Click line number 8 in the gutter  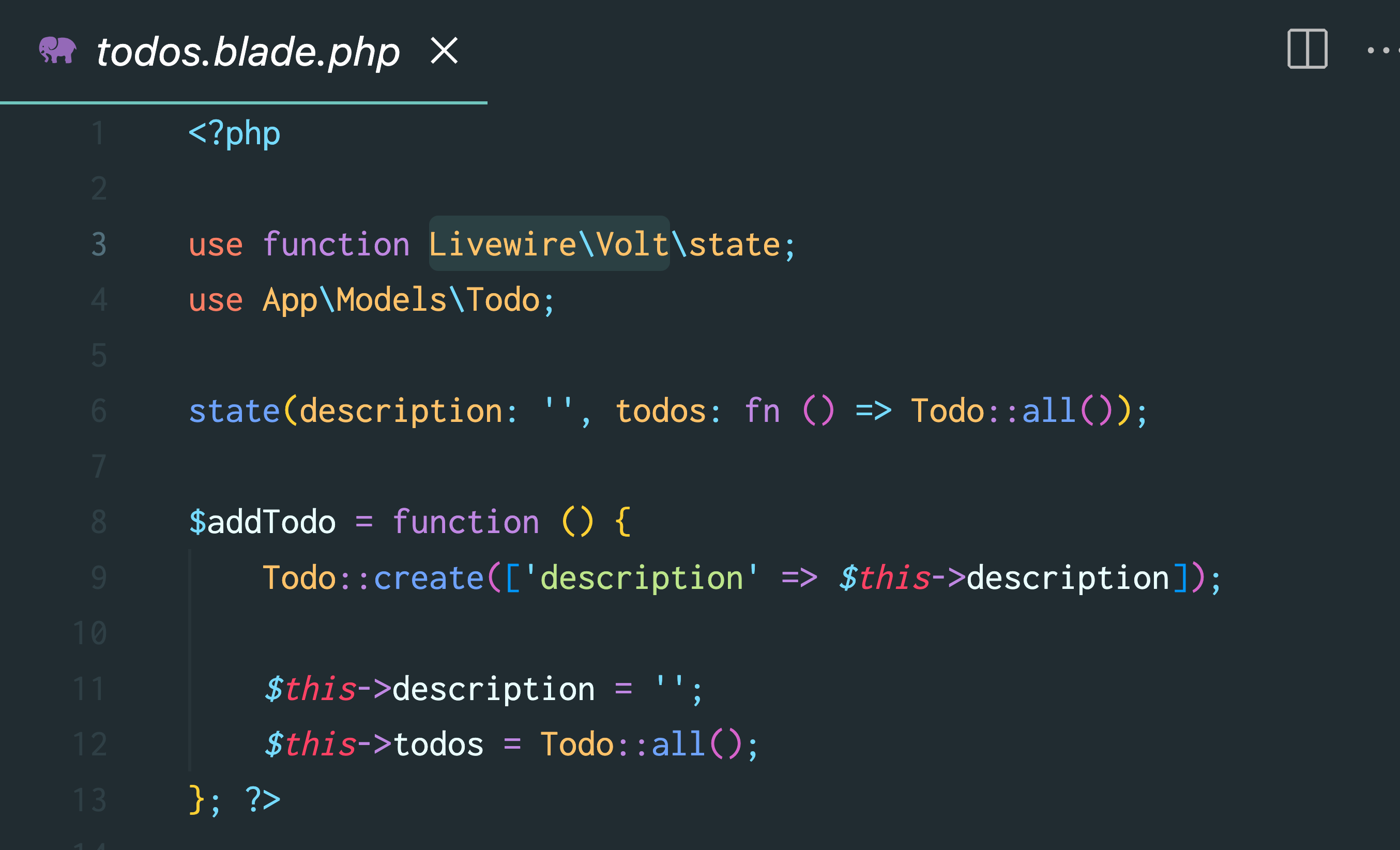99,522
